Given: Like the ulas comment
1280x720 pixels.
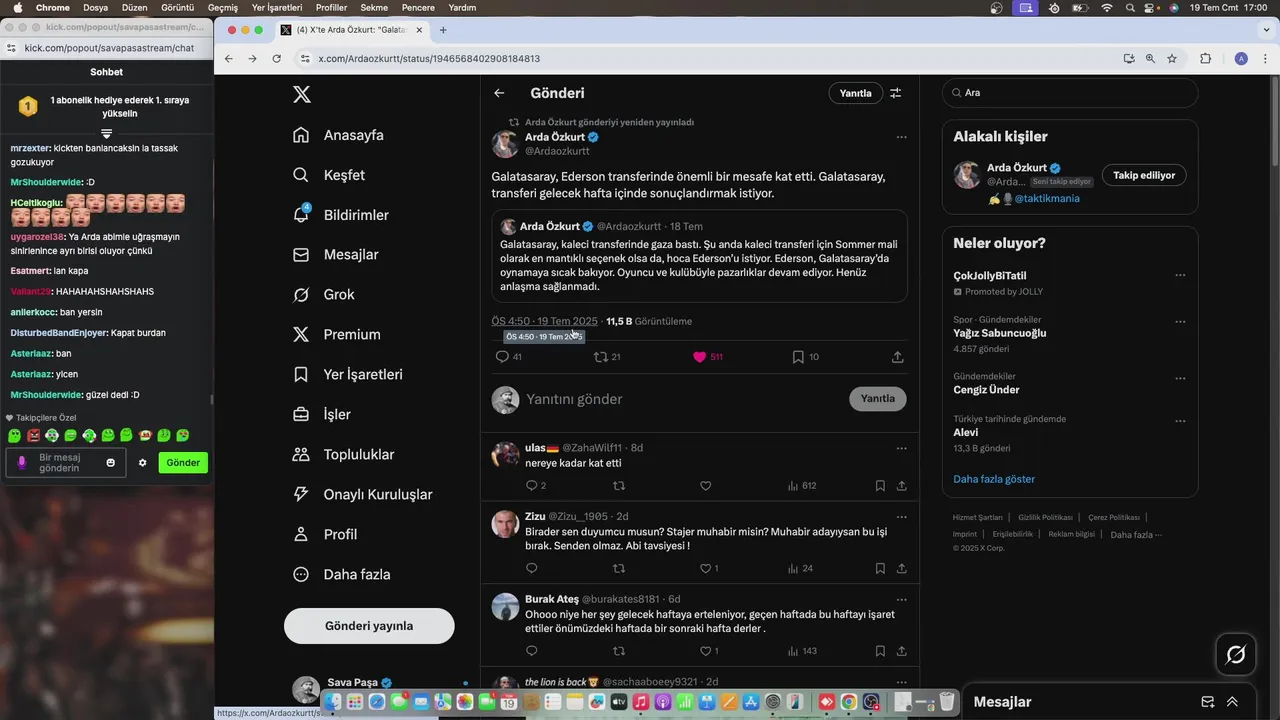Looking at the screenshot, I should point(705,486).
